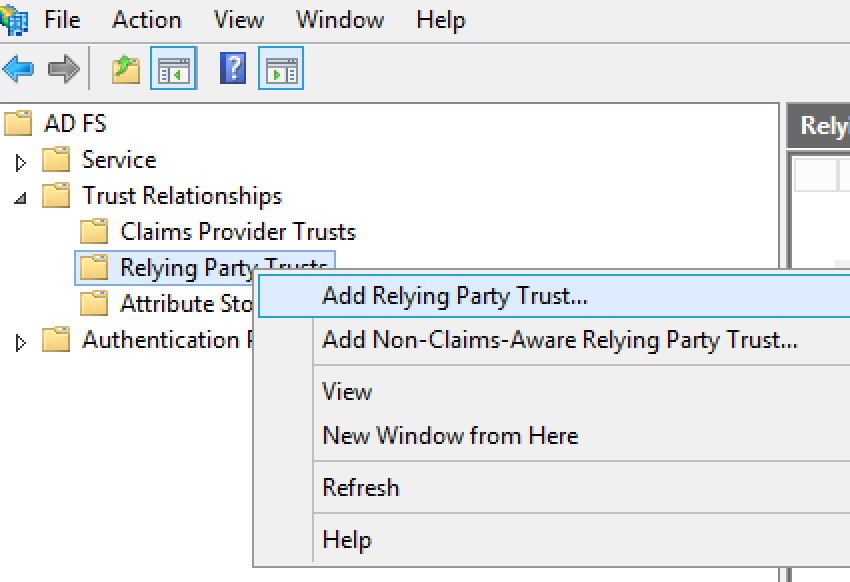Select the Service tree item label
Viewport: 850px width, 582px height.
pos(119,160)
